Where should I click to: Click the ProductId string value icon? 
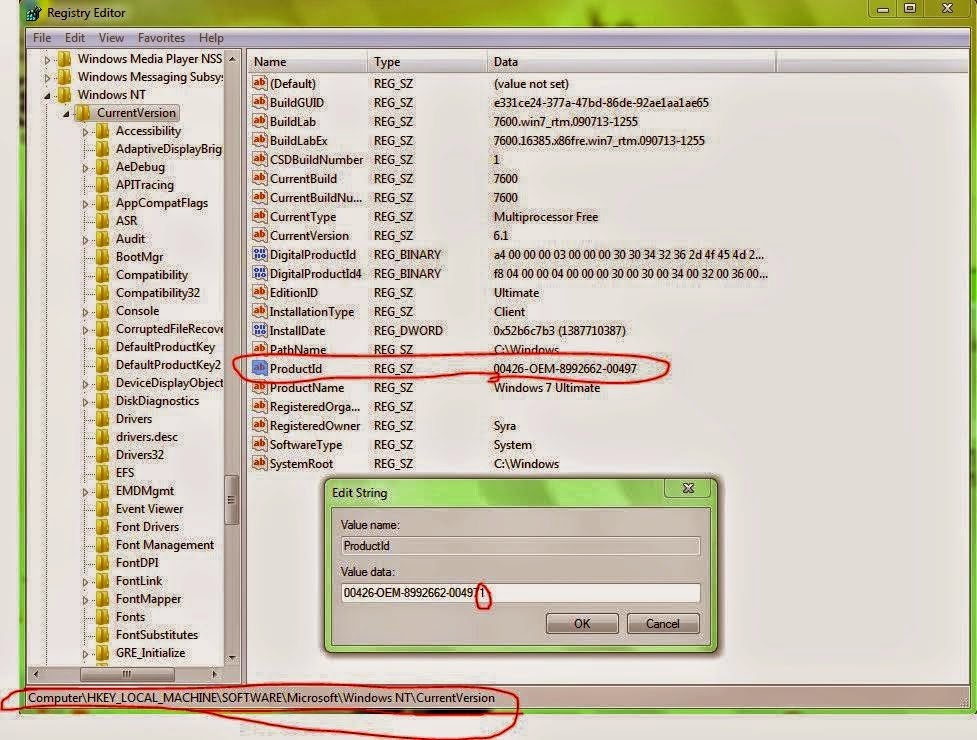pyautogui.click(x=259, y=368)
